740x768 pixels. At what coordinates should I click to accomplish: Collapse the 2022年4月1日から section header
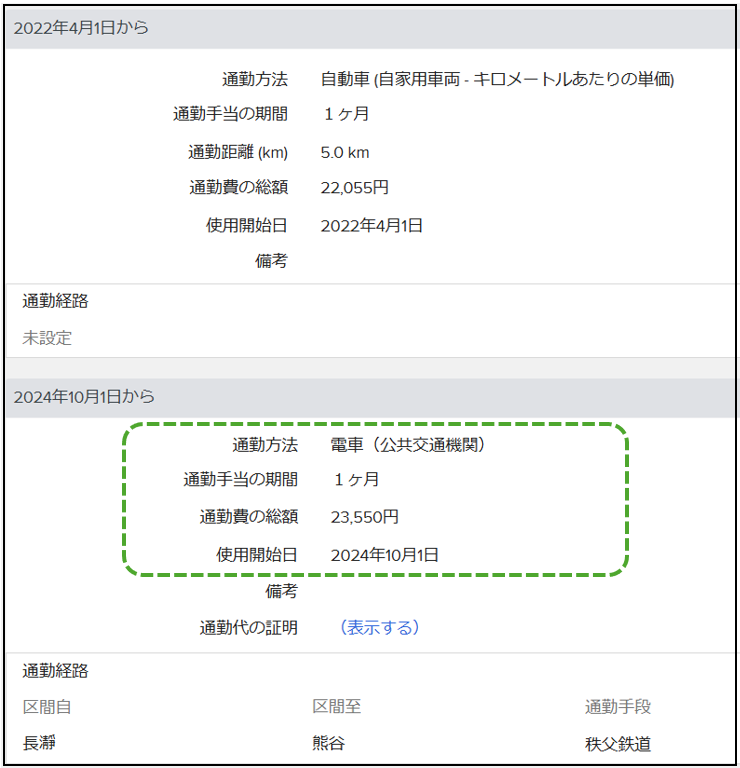tap(82, 28)
